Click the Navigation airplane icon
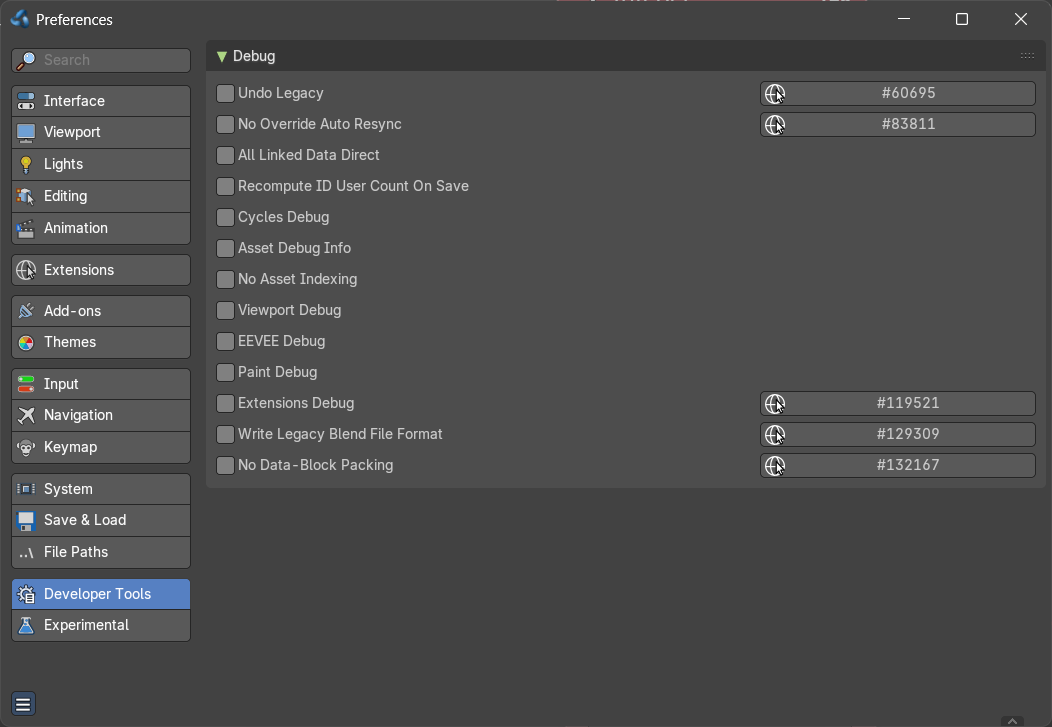The image size is (1052, 727). [x=26, y=415]
